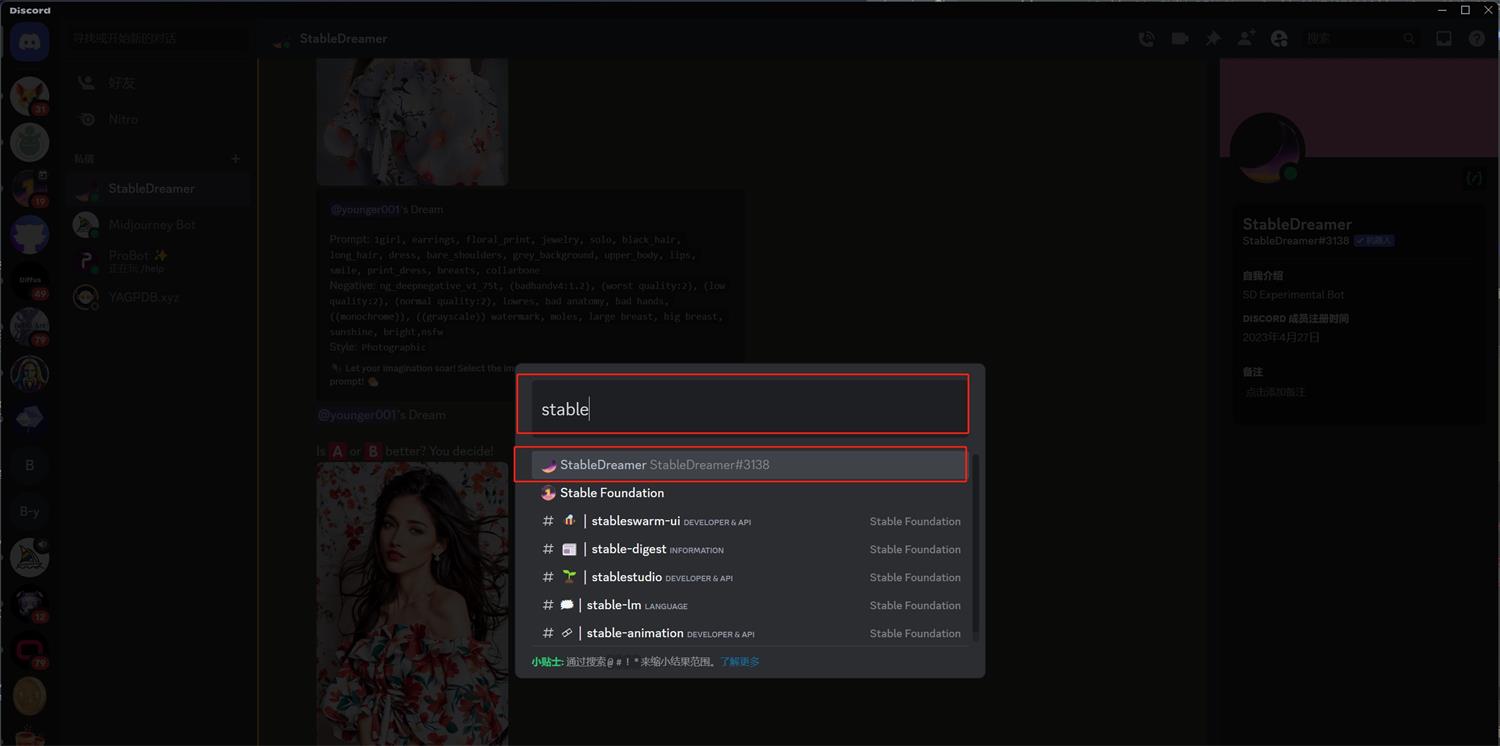Open the help question-mark icon
The width and height of the screenshot is (1500, 746).
[1477, 38]
